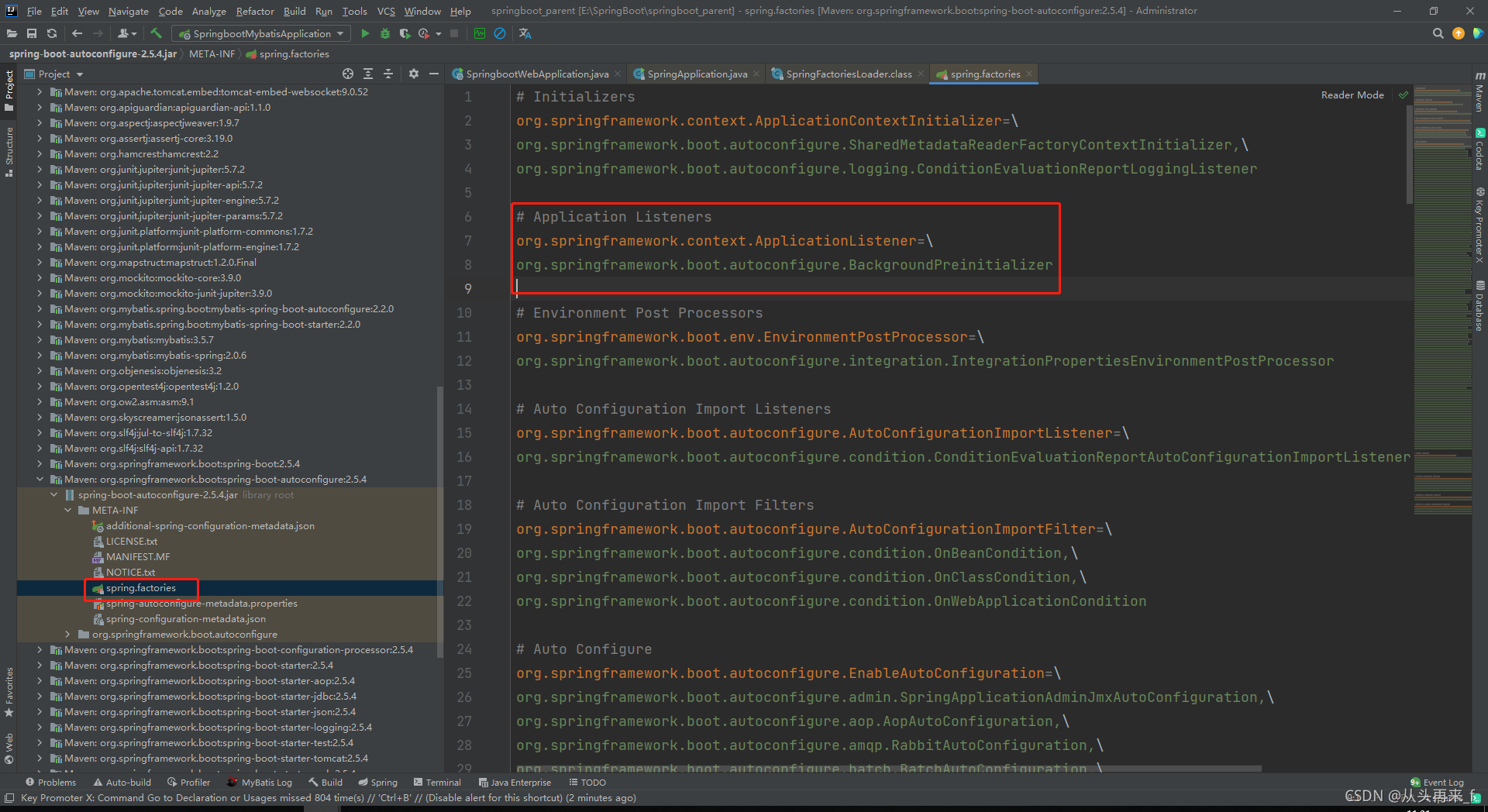Open the Terminal tool window
The image size is (1488, 812).
[443, 782]
